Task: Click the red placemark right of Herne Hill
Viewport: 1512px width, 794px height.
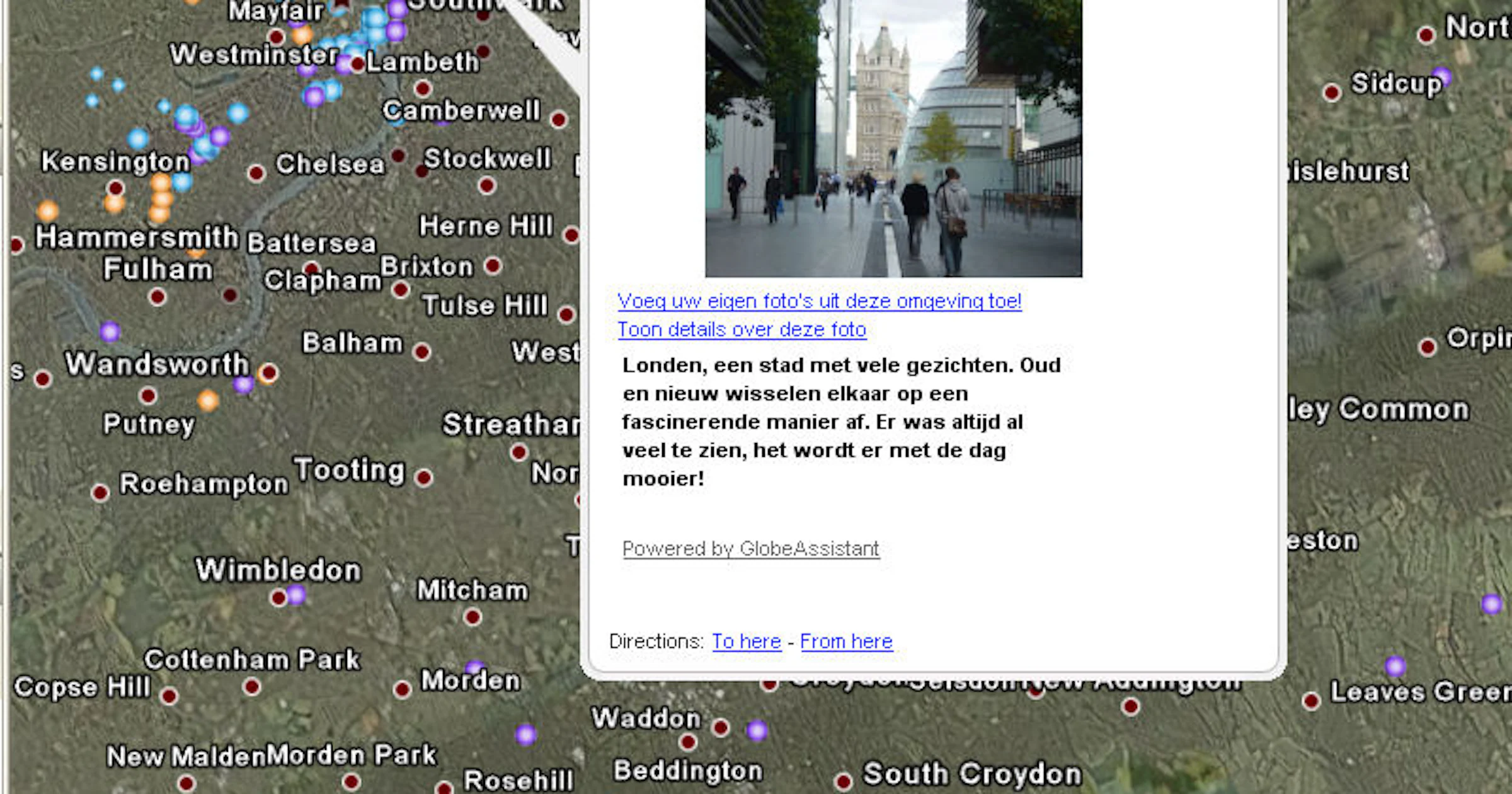Action: [x=571, y=235]
